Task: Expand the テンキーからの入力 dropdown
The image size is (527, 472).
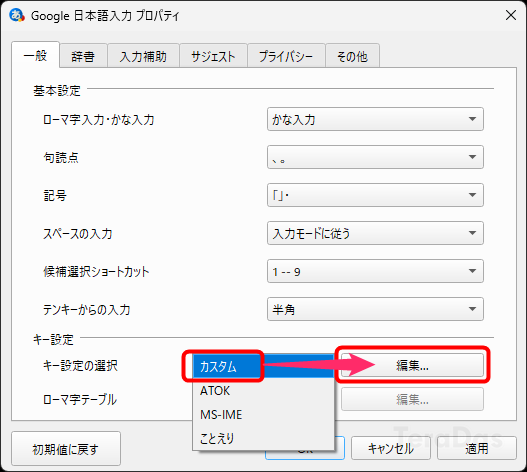Action: pyautogui.click(x=375, y=309)
